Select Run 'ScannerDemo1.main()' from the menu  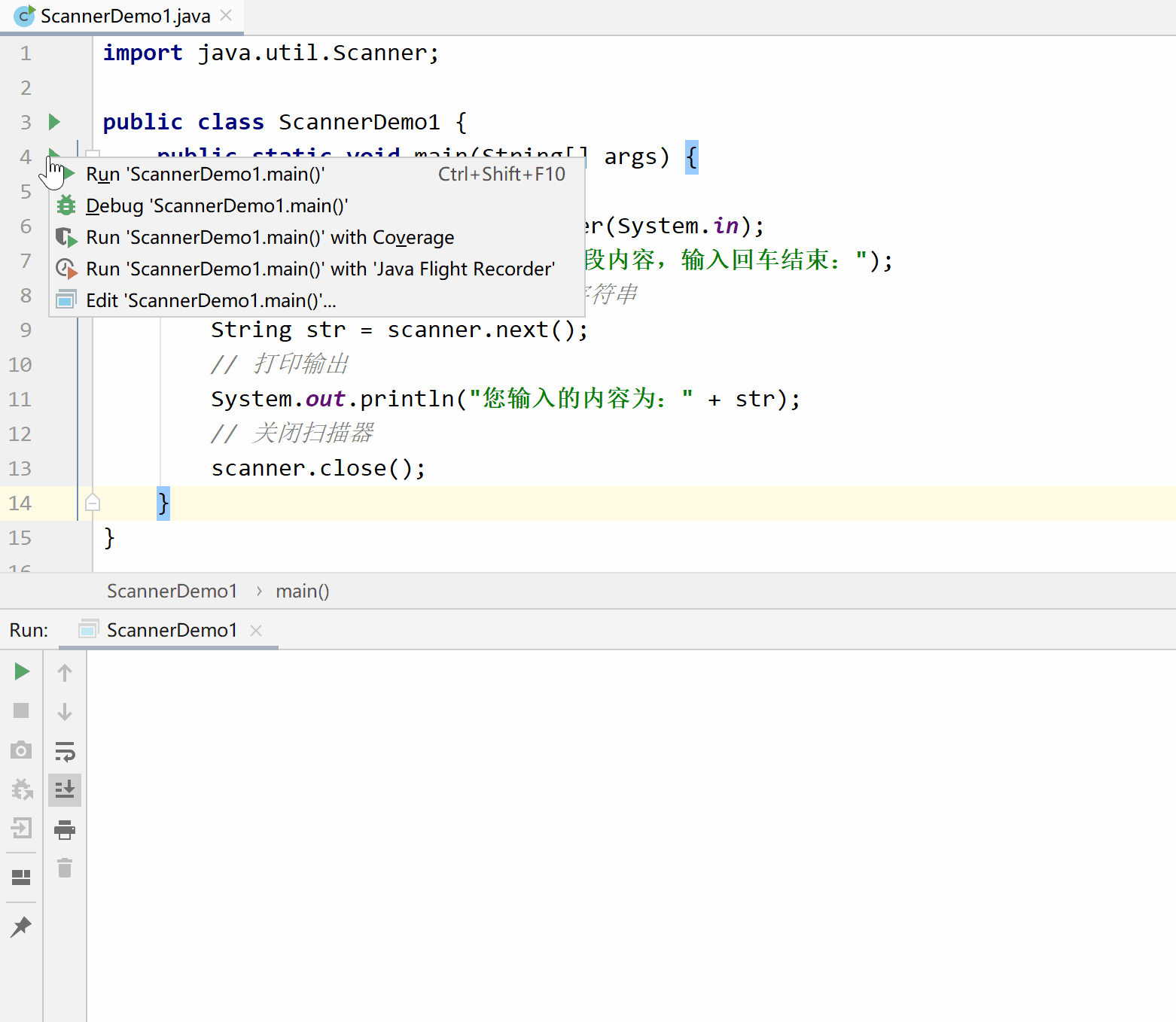pos(317,174)
